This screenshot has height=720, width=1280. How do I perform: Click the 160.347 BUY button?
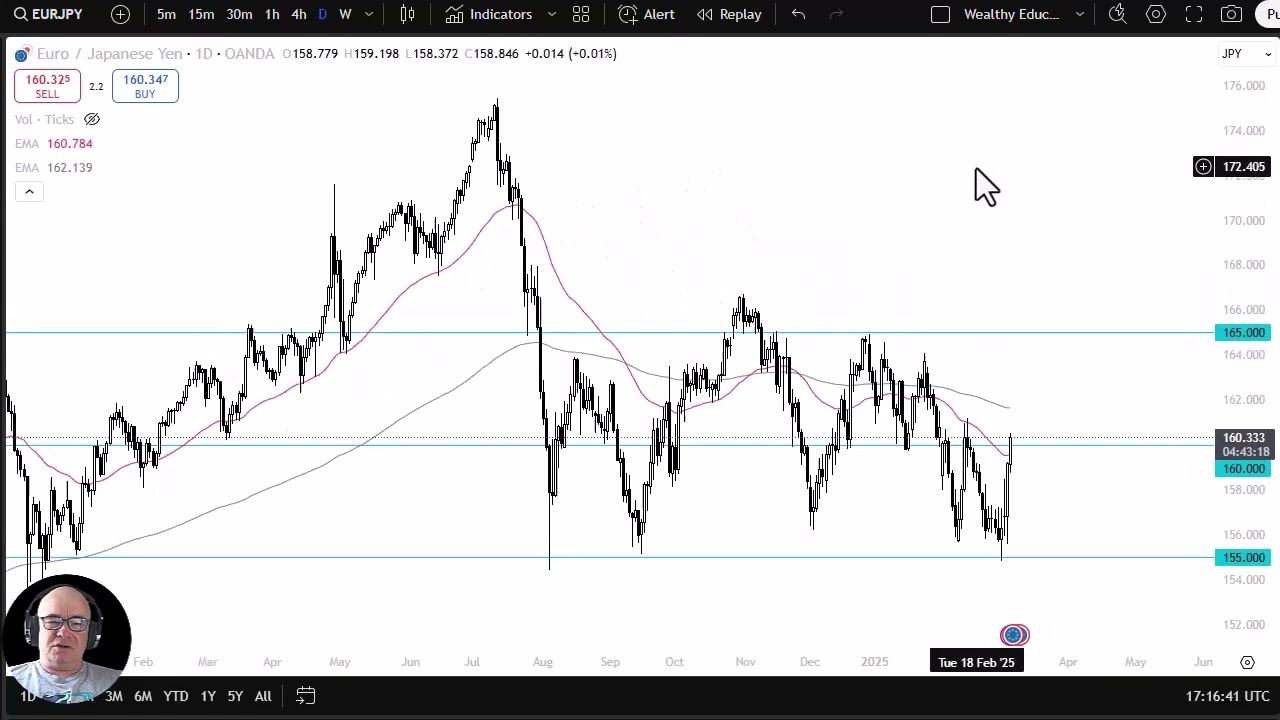coord(145,86)
